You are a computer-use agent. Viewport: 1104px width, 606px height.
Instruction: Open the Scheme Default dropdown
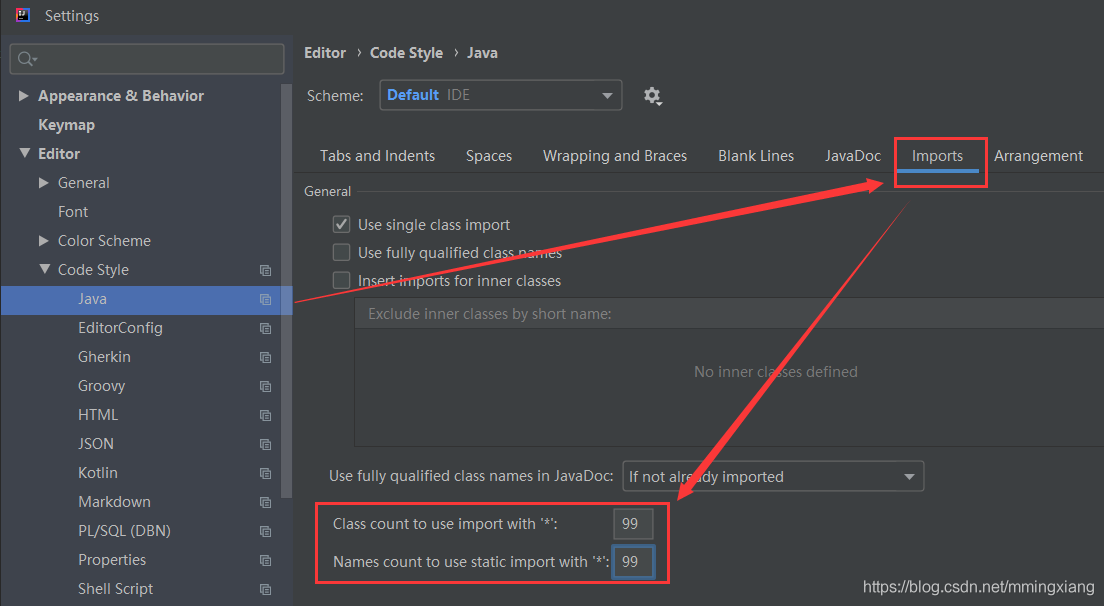[x=500, y=96]
